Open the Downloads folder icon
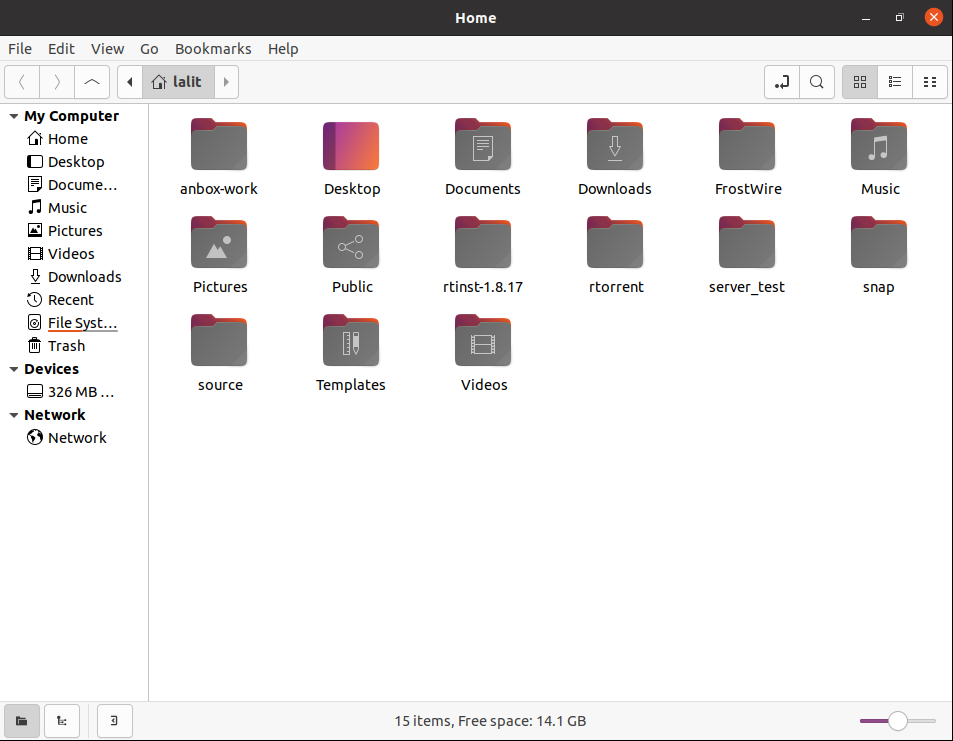This screenshot has width=953, height=741. [614, 146]
